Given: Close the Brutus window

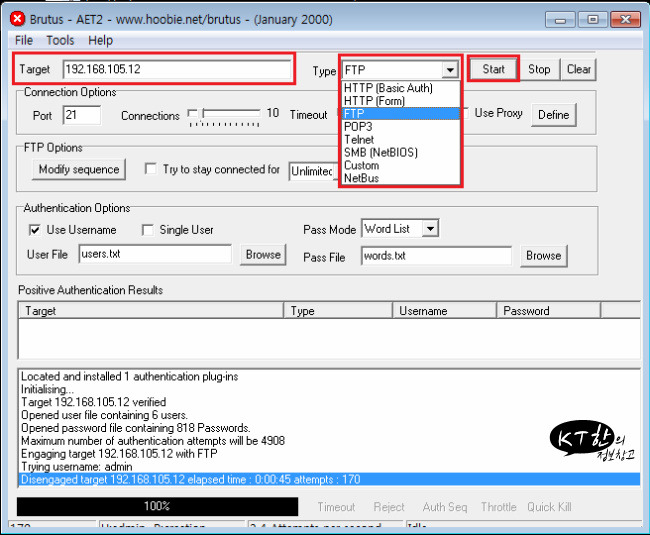Looking at the screenshot, I should point(626,19).
